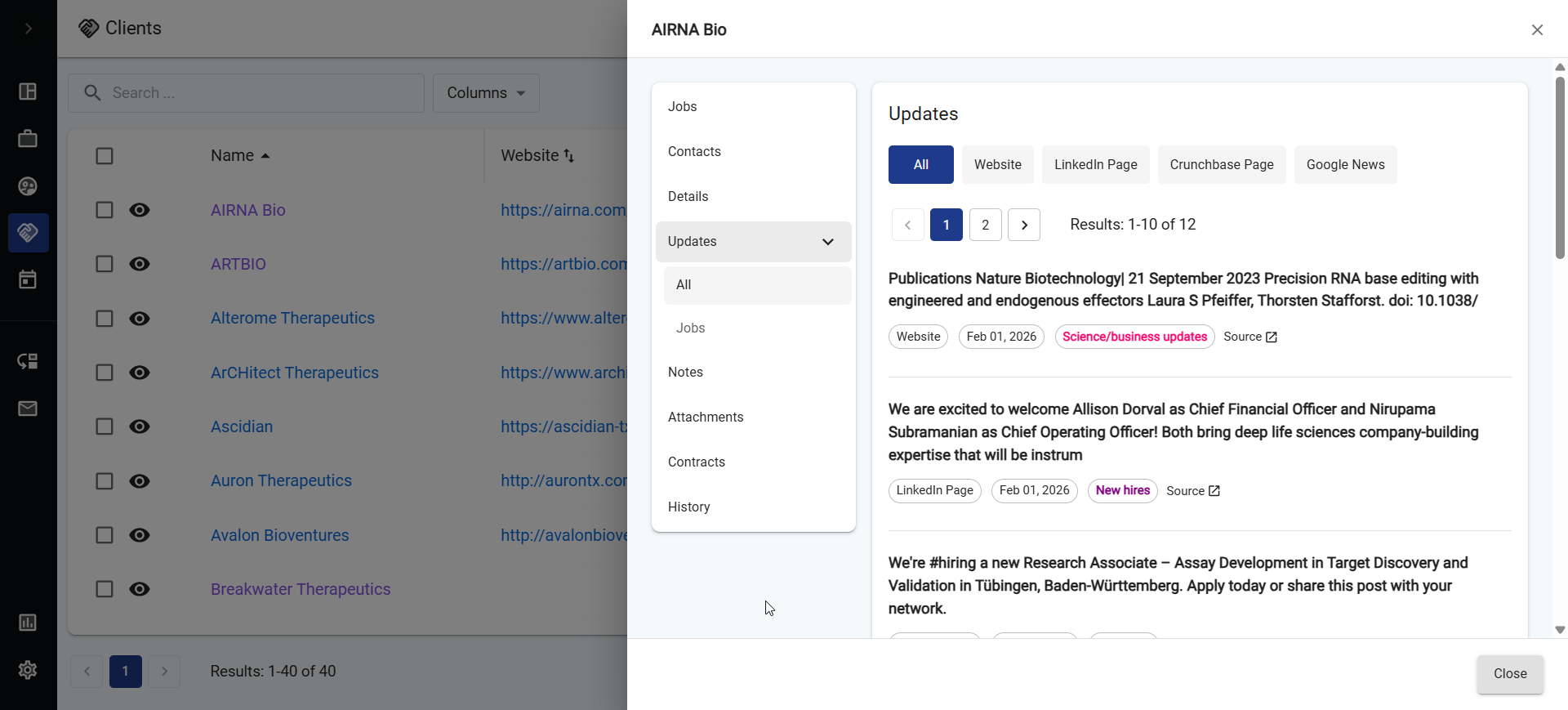Expand the left sidebar with the chevron arrow

pyautogui.click(x=29, y=29)
